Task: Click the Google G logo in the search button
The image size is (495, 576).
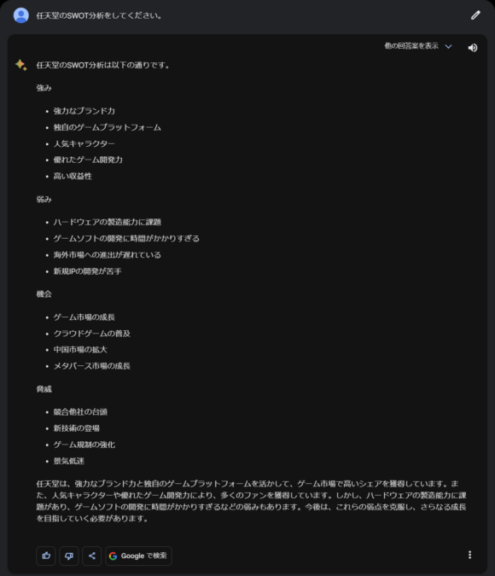Action: point(113,556)
